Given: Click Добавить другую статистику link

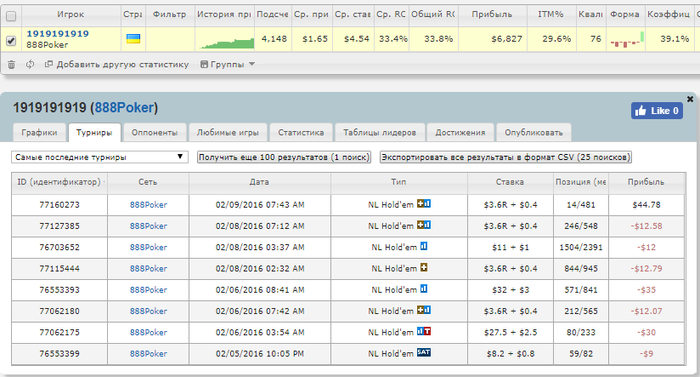Looking at the screenshot, I should (117, 64).
